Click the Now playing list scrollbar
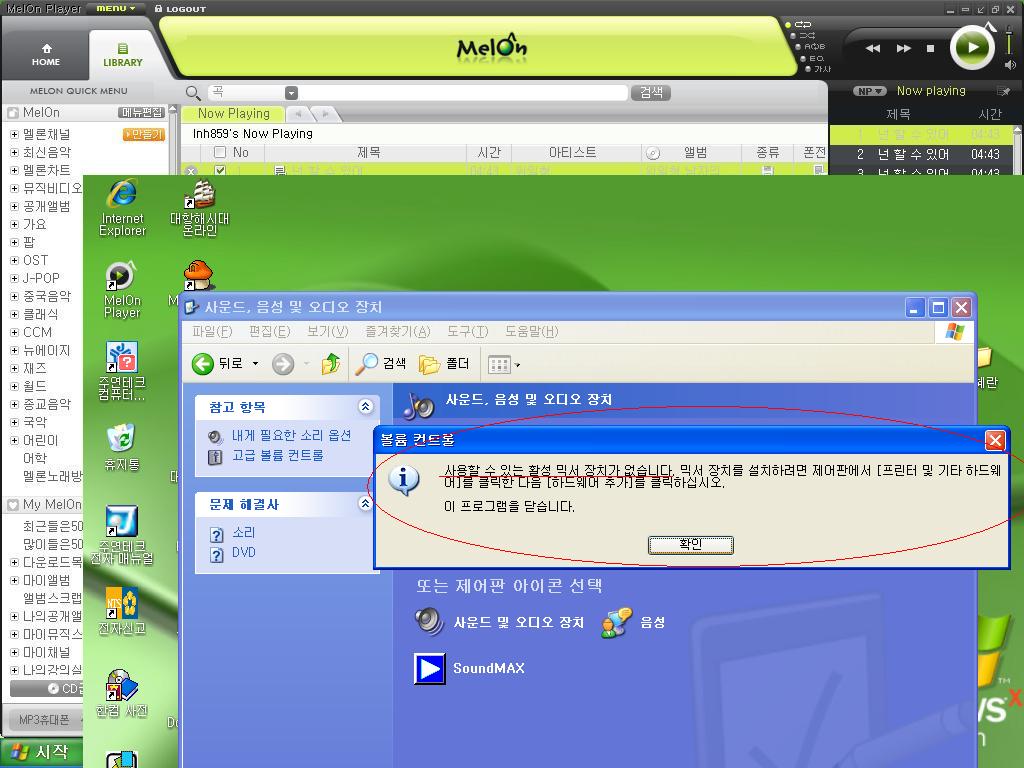Viewport: 1024px width, 768px height. (x=1017, y=150)
